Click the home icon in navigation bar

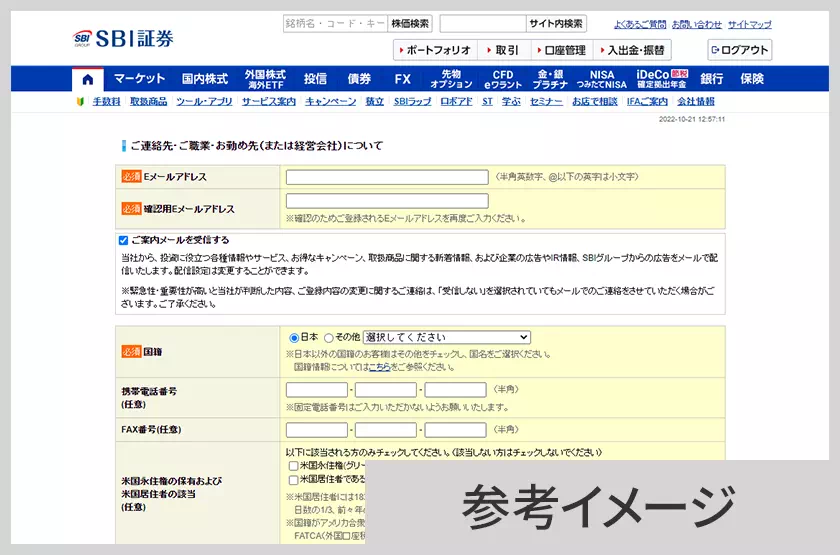pyautogui.click(x=88, y=79)
